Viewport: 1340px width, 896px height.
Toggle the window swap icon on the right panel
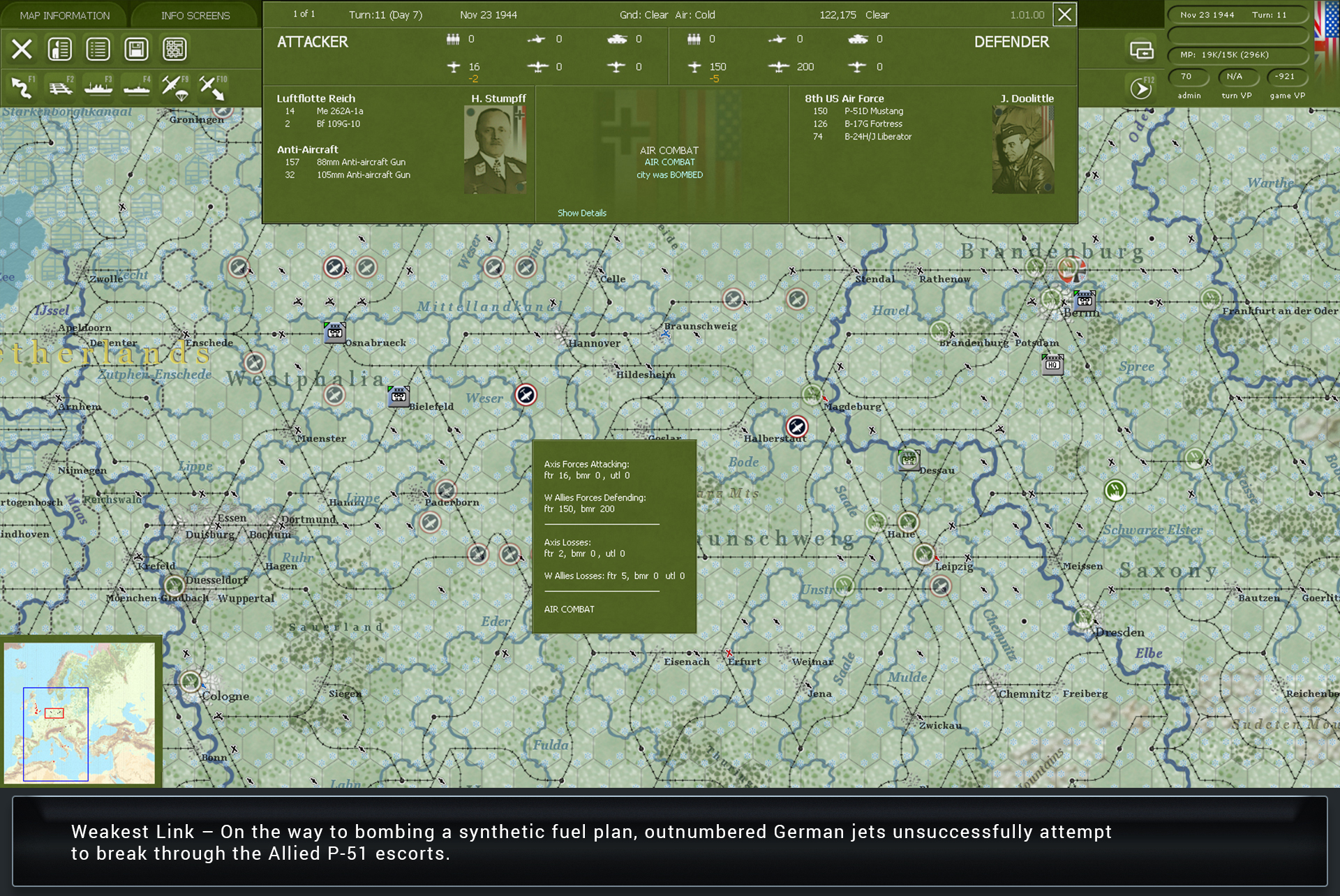click(1142, 49)
